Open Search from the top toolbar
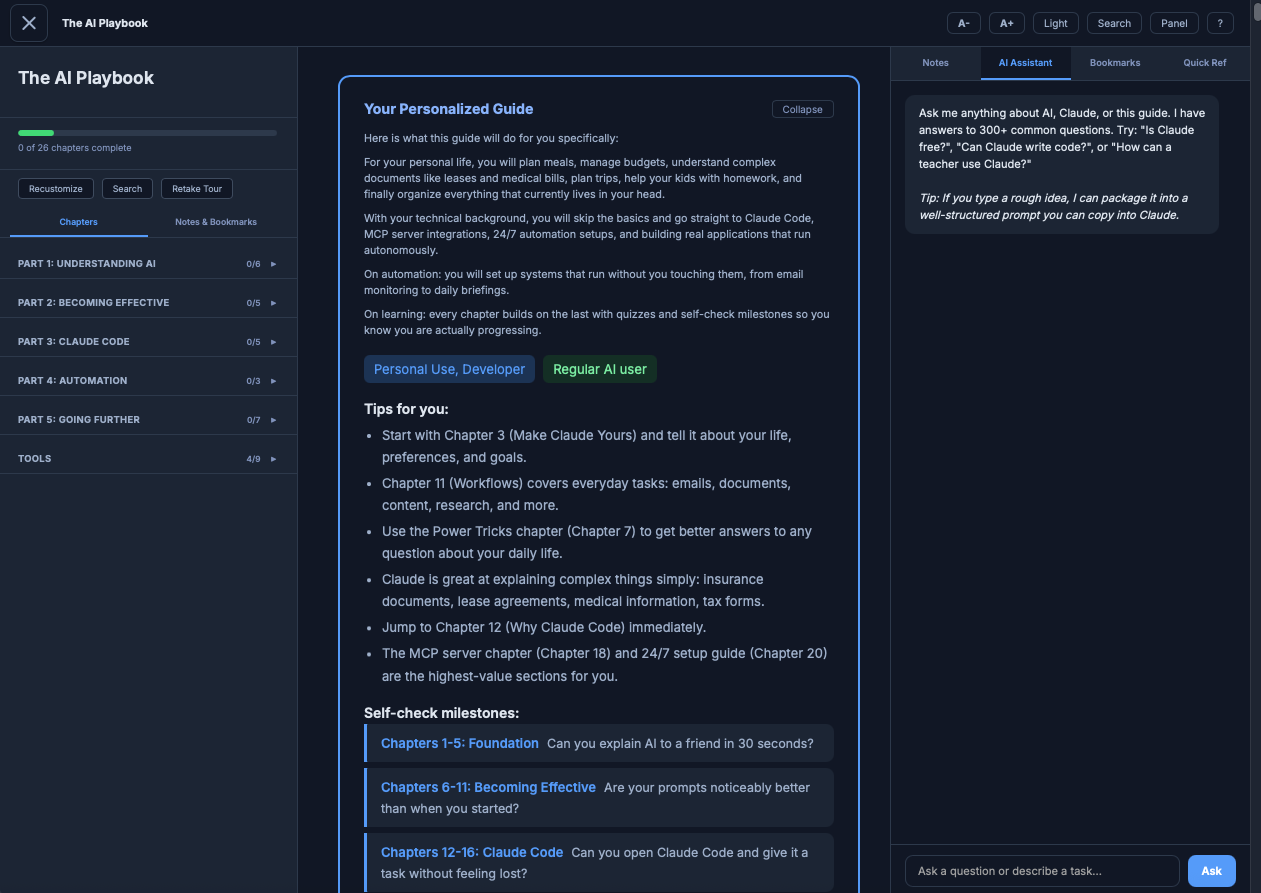This screenshot has width=1261, height=893. pos(1114,23)
